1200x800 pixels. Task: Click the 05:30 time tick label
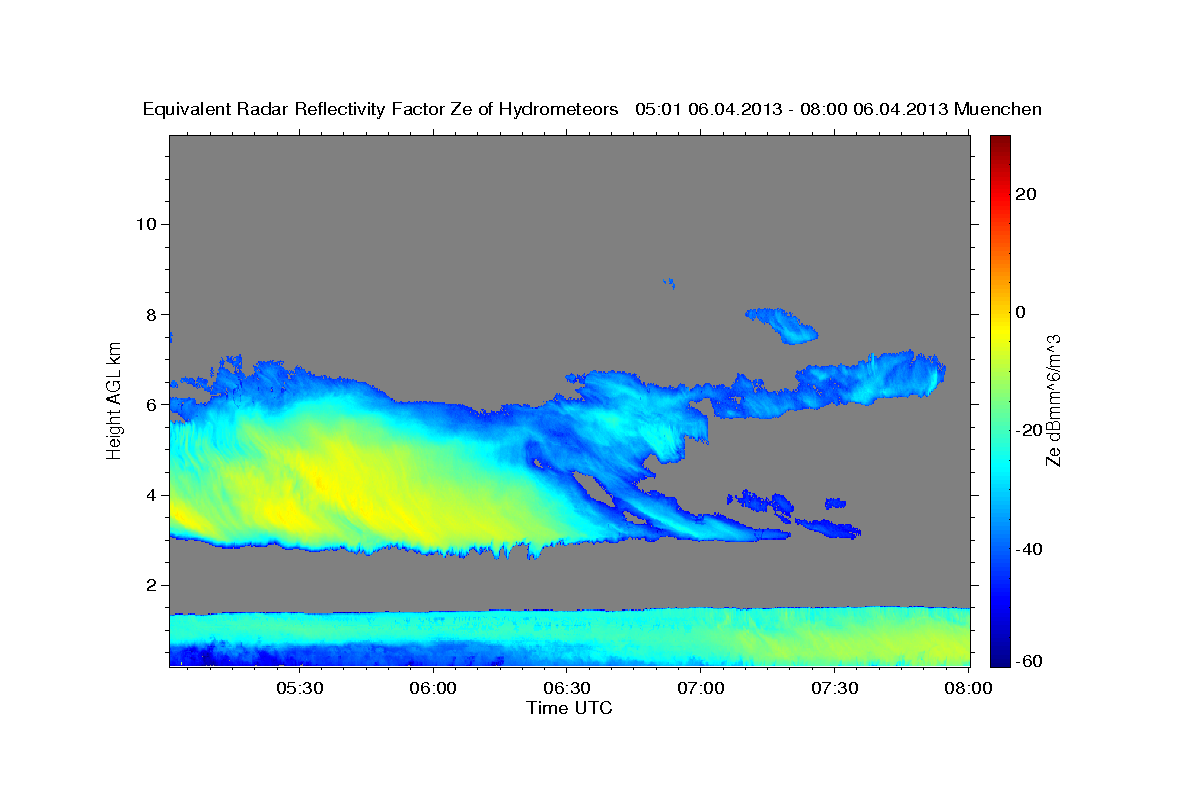point(300,689)
